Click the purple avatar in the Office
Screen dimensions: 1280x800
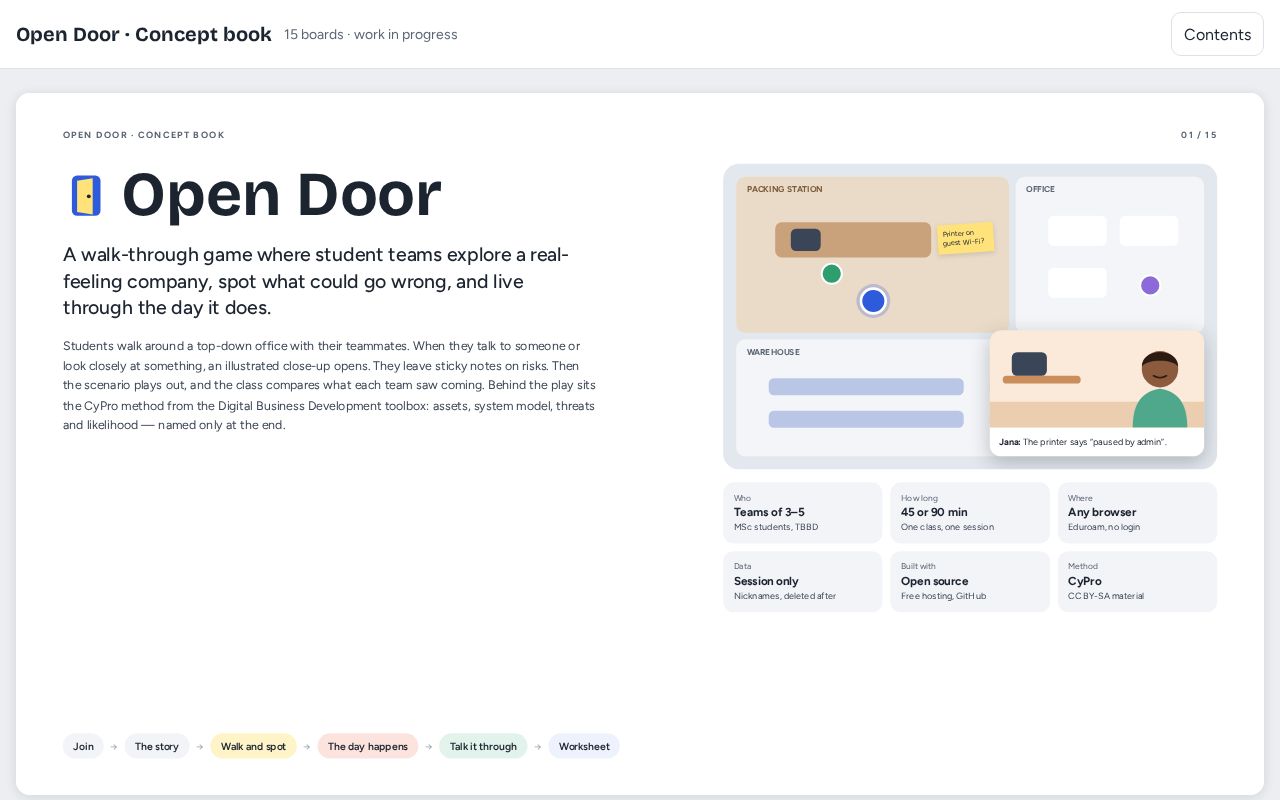click(x=1150, y=285)
